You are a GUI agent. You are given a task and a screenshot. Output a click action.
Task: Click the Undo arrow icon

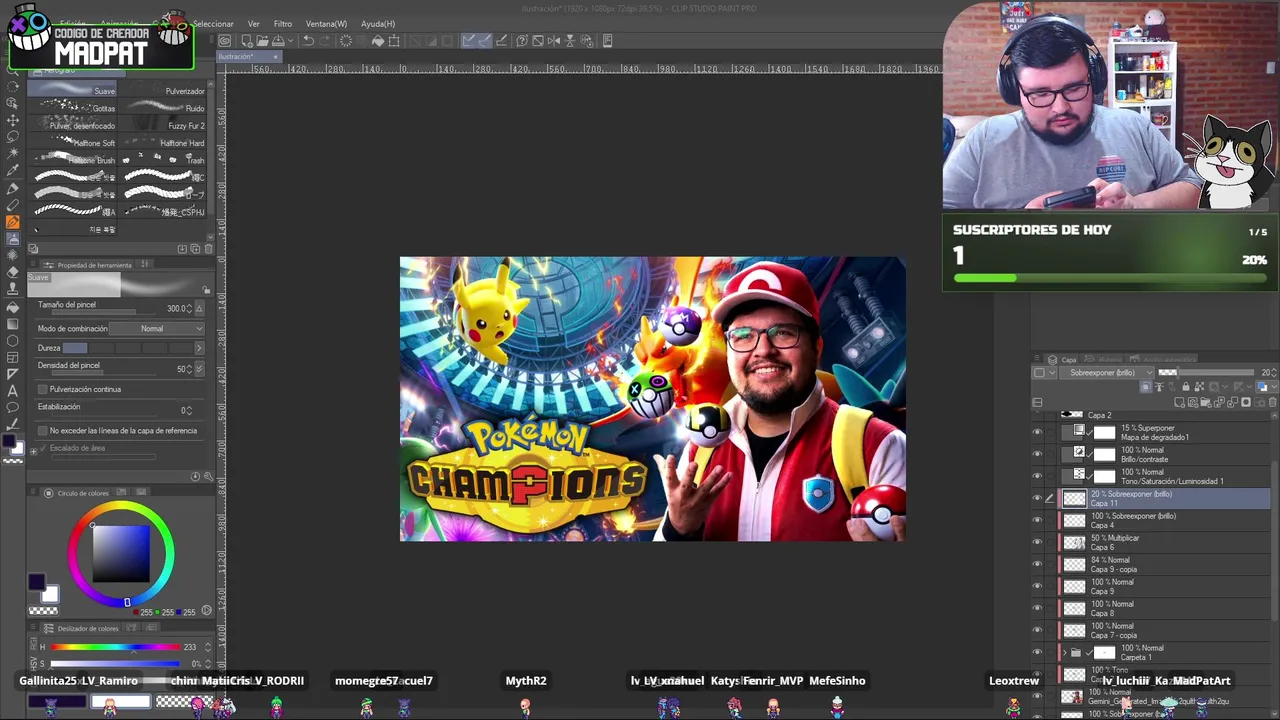(x=308, y=41)
